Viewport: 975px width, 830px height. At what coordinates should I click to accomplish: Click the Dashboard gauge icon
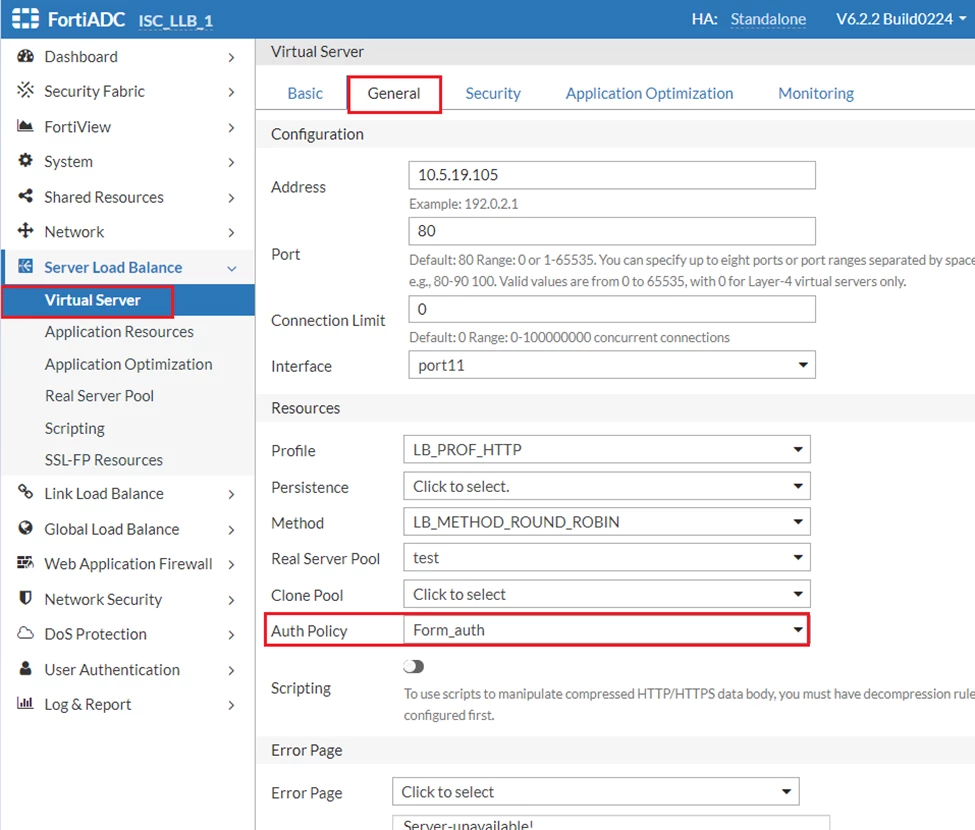[x=25, y=56]
